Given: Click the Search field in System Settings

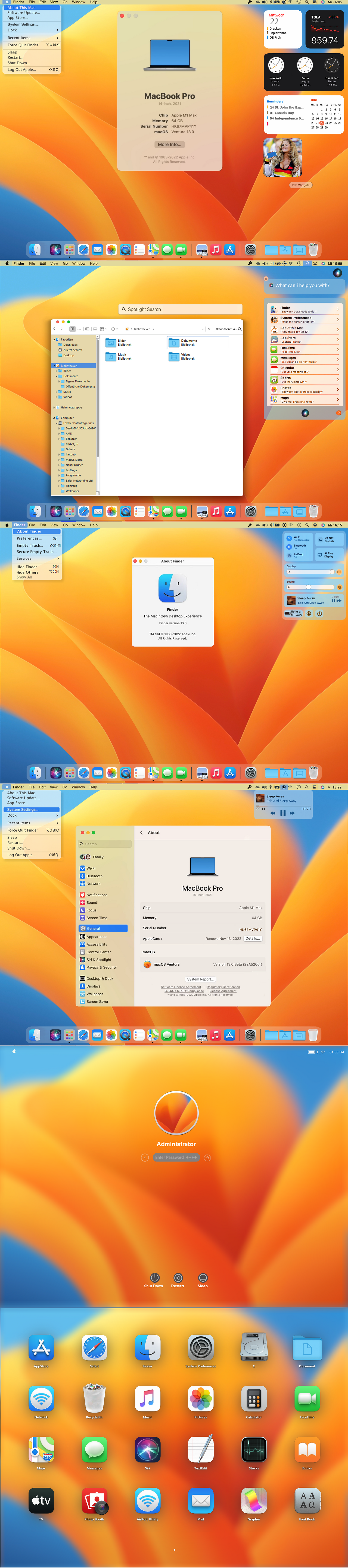Looking at the screenshot, I should tap(105, 844).
